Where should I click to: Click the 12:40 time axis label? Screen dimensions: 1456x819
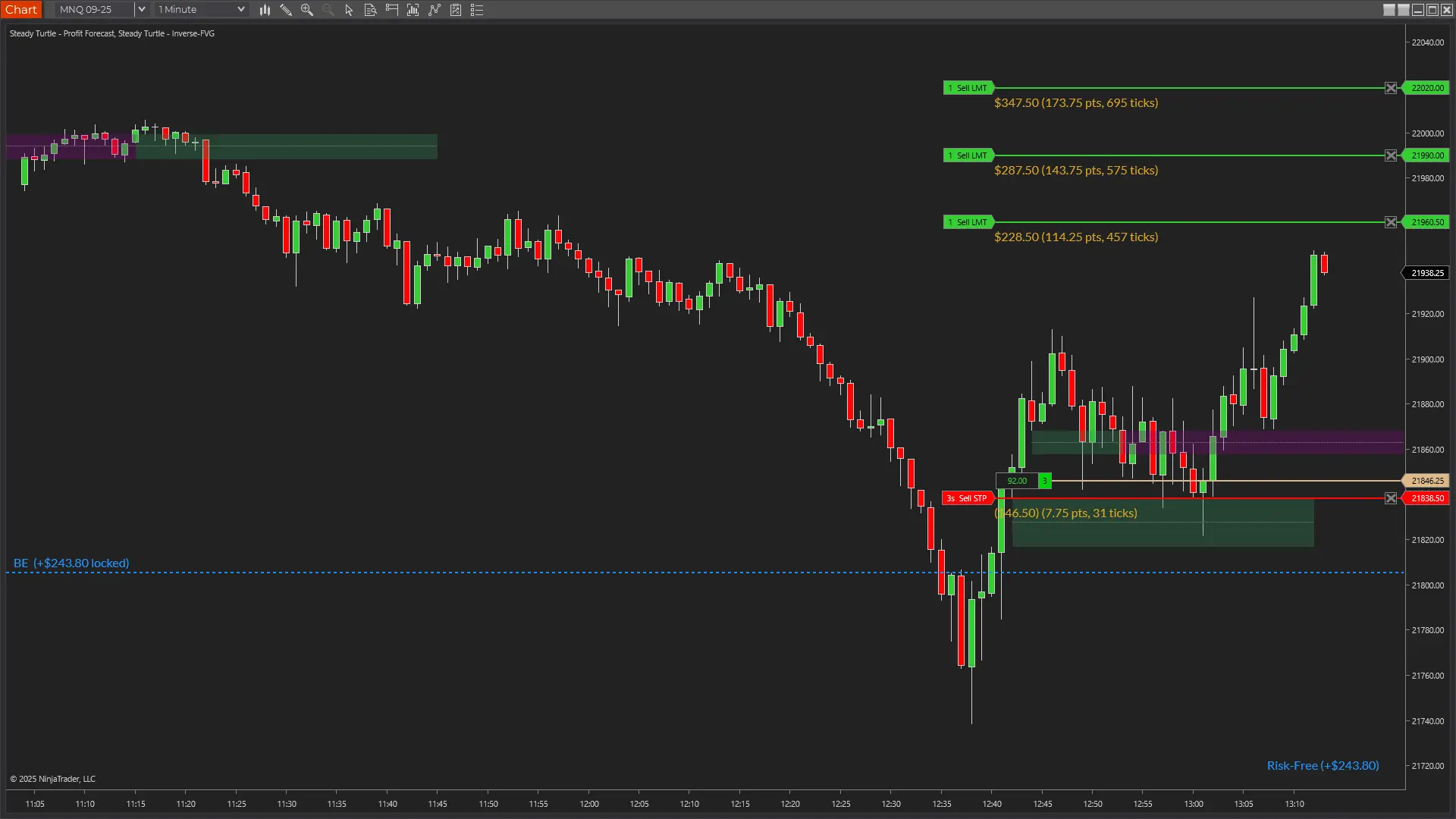[992, 804]
